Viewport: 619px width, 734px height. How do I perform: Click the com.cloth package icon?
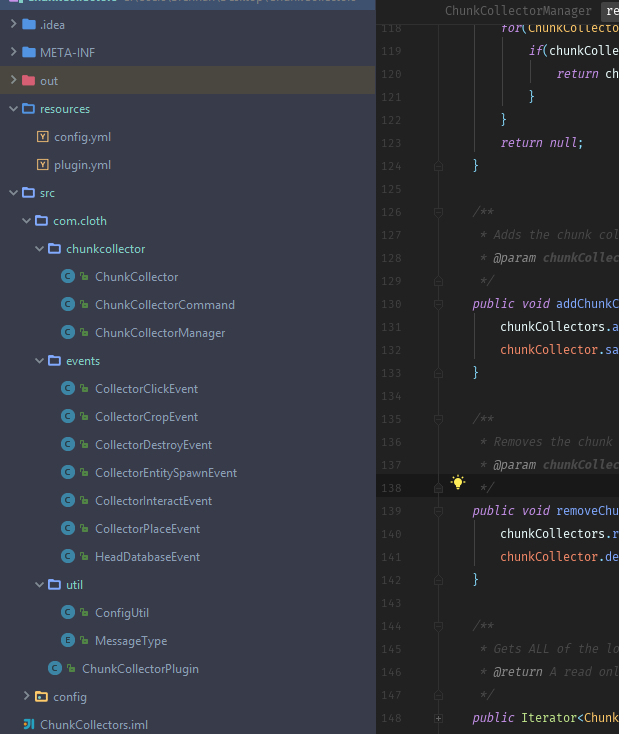42,220
